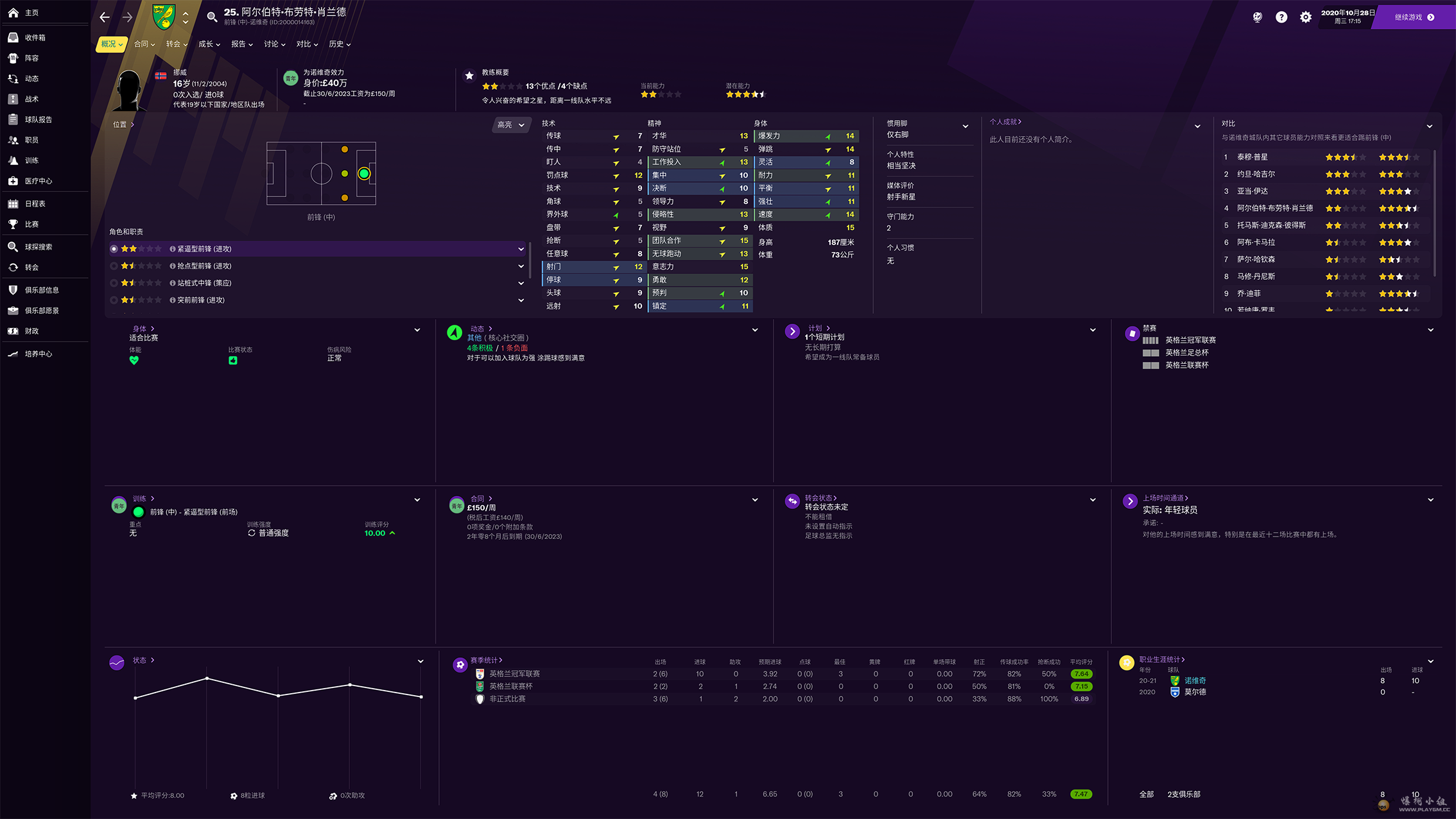Open 战术 tactics icon
This screenshot has width=1456, height=819.
coord(13,99)
